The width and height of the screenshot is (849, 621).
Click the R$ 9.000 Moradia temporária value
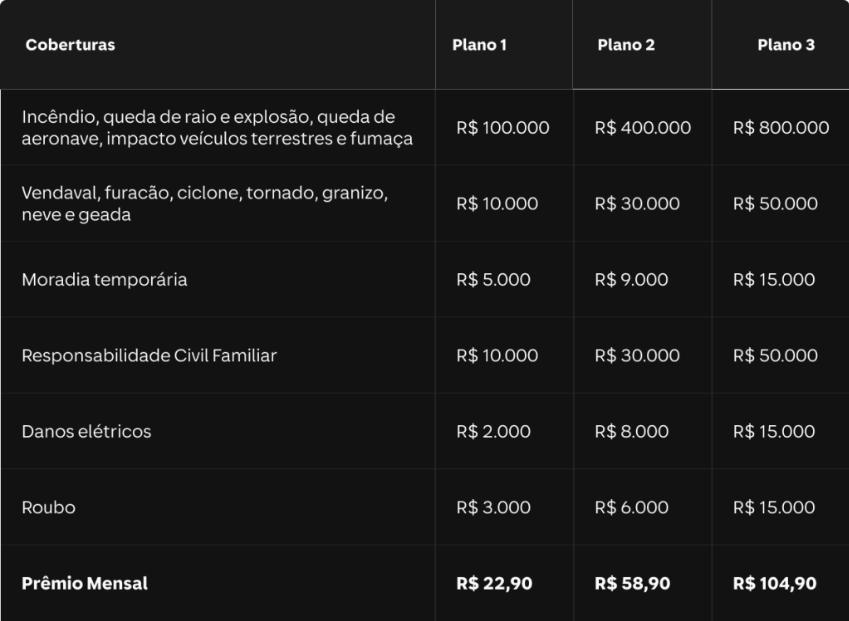[x=631, y=280]
